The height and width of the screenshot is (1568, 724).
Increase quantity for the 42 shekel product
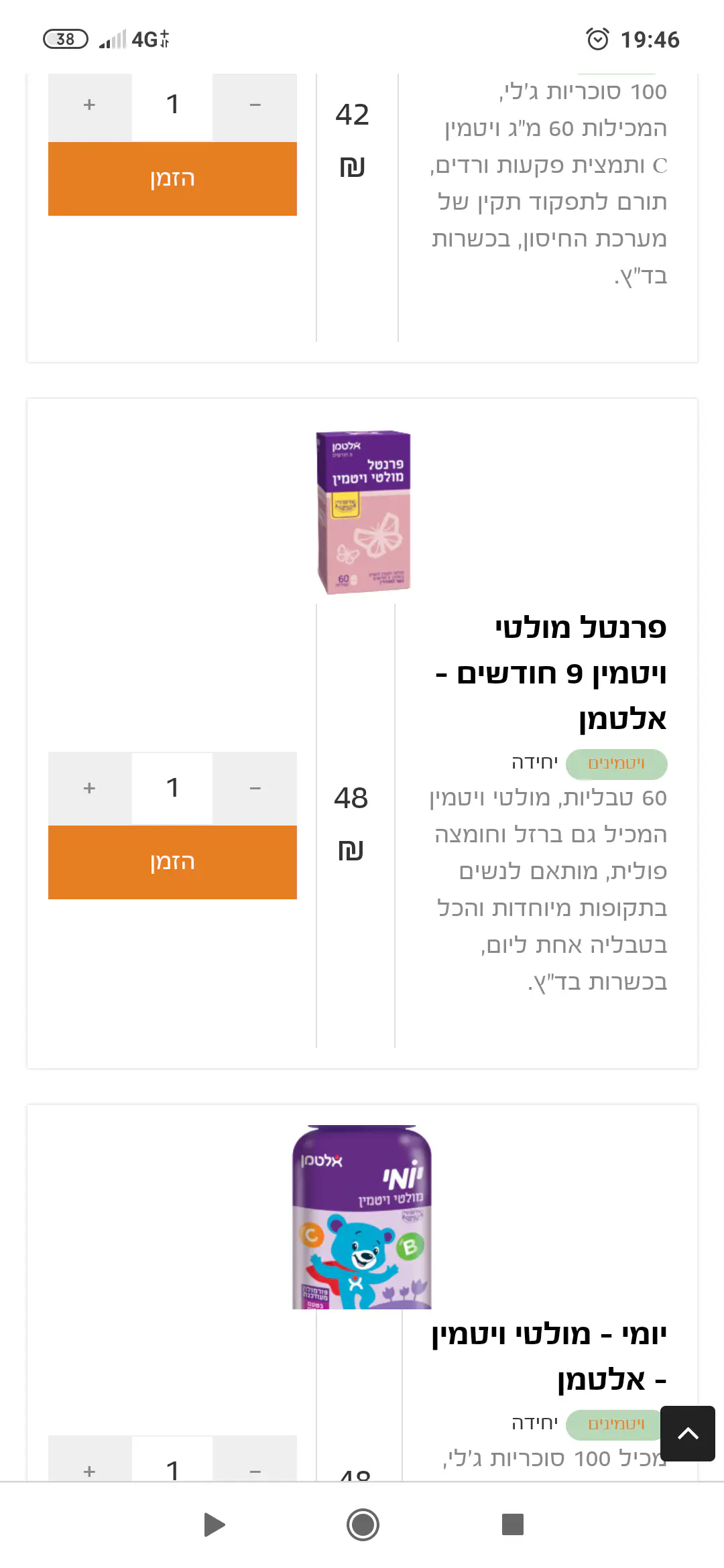90,105
